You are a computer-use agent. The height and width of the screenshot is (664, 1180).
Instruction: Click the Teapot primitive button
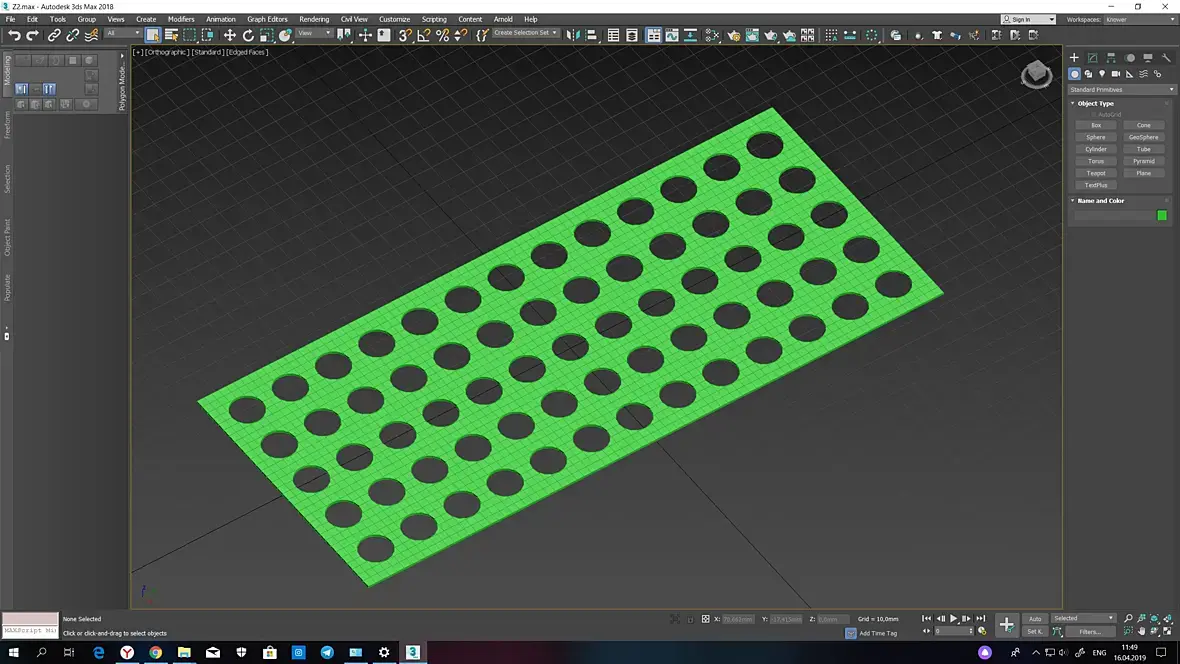(1096, 173)
